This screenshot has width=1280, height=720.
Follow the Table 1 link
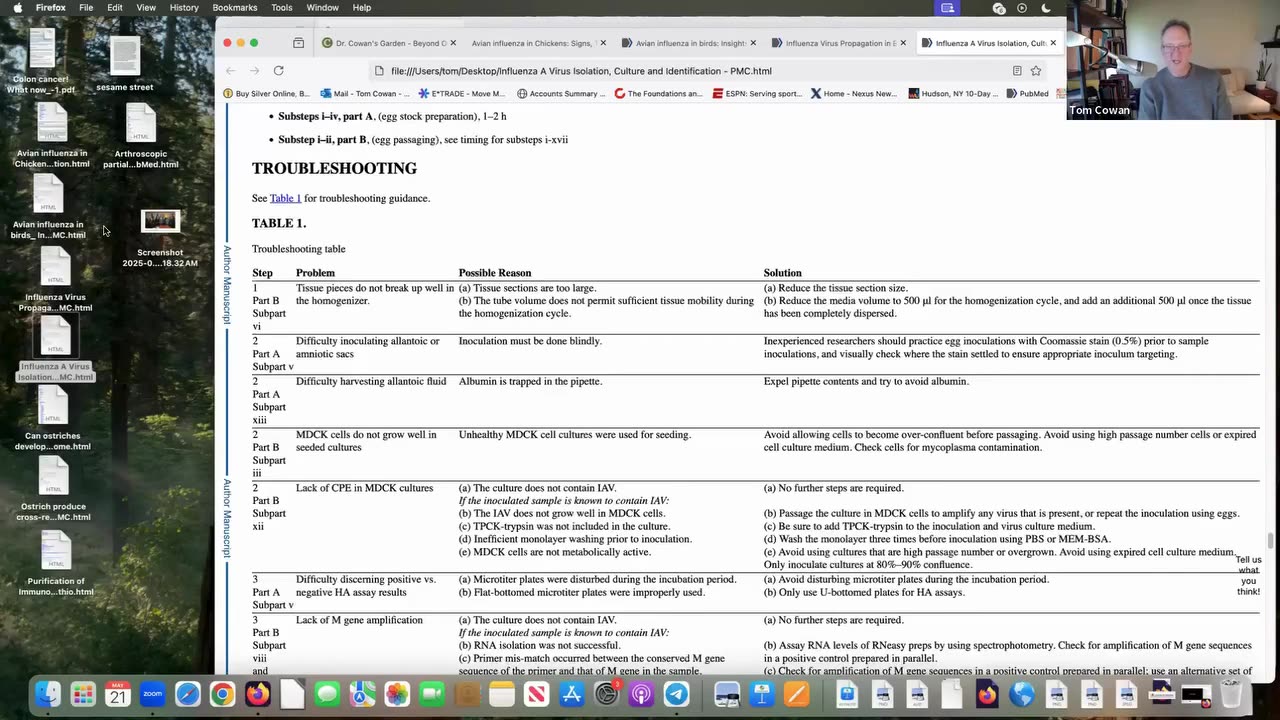tap(285, 198)
